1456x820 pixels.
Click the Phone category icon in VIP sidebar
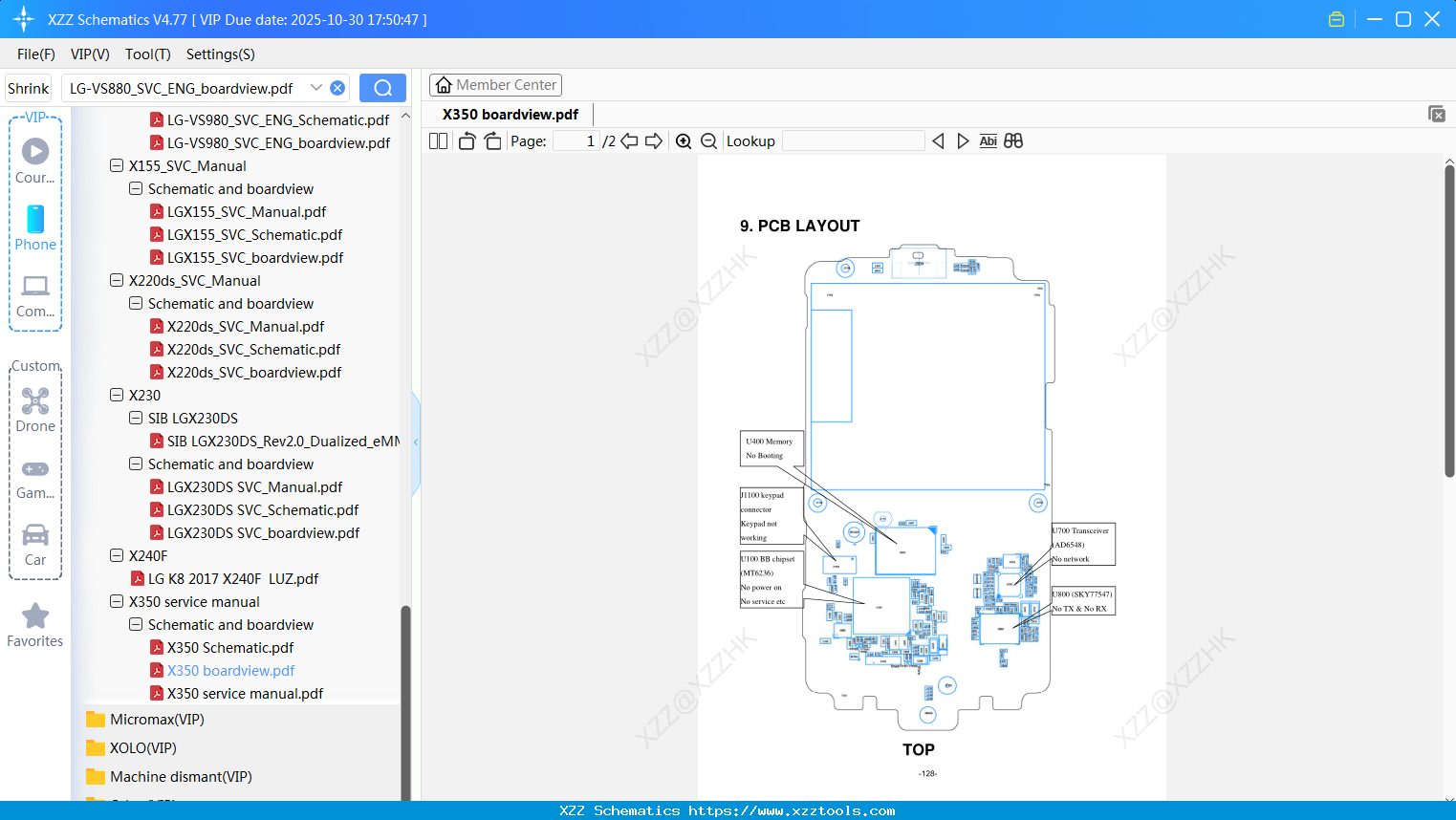click(35, 222)
